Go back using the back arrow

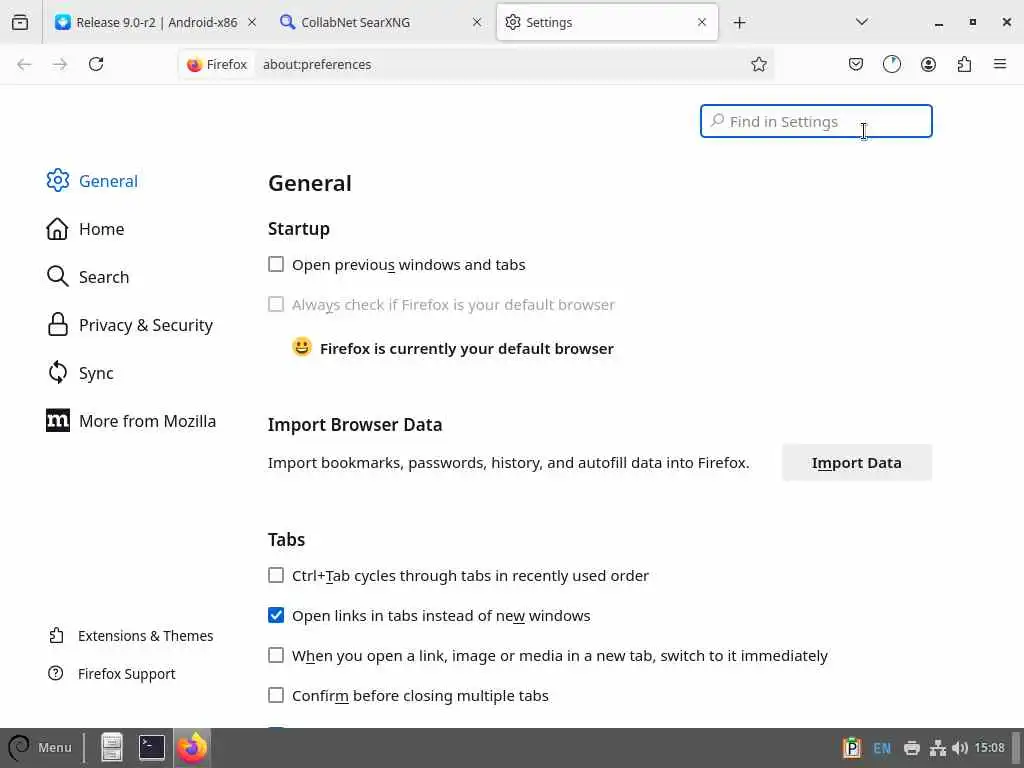(x=24, y=64)
